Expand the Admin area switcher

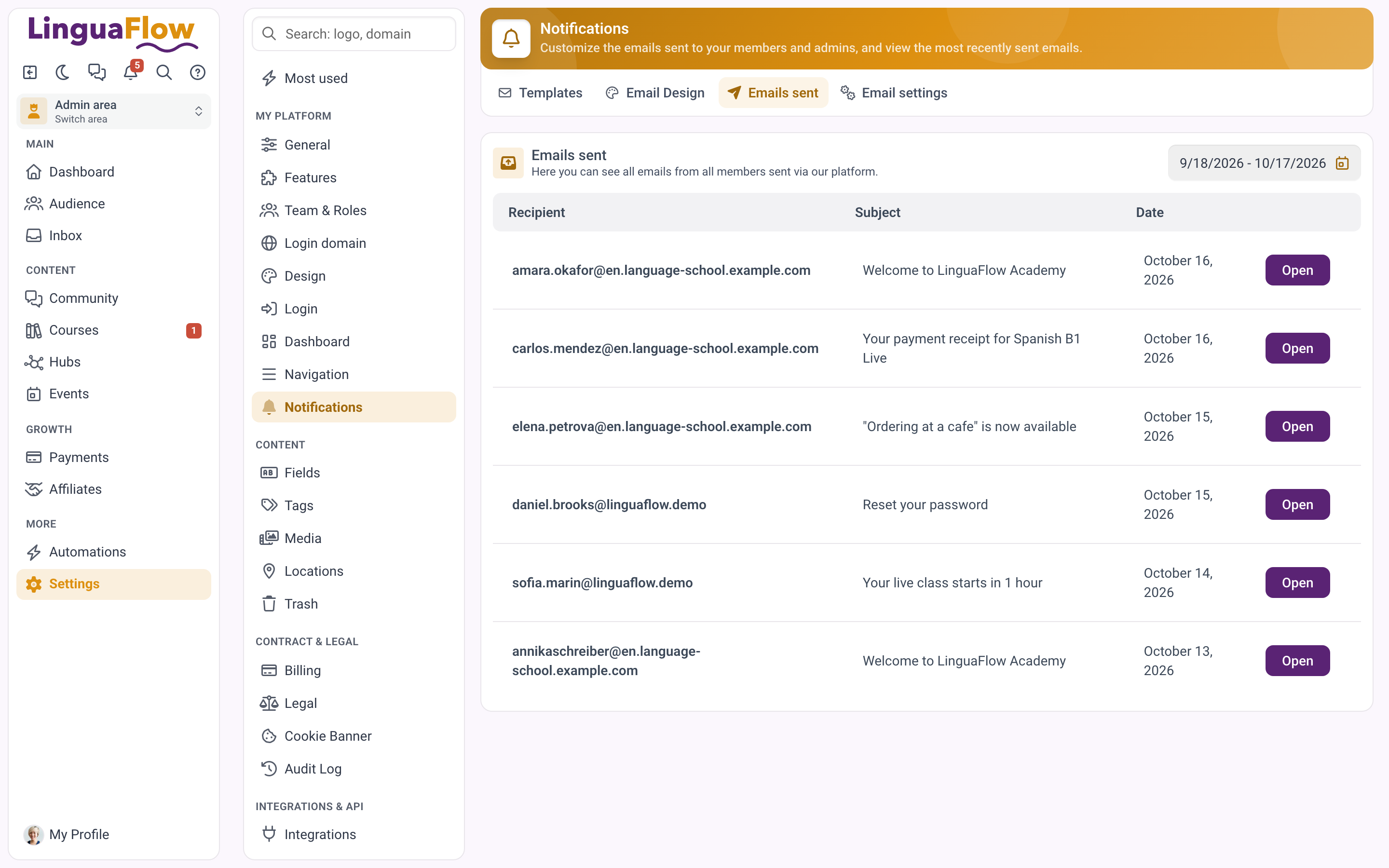pos(114,111)
